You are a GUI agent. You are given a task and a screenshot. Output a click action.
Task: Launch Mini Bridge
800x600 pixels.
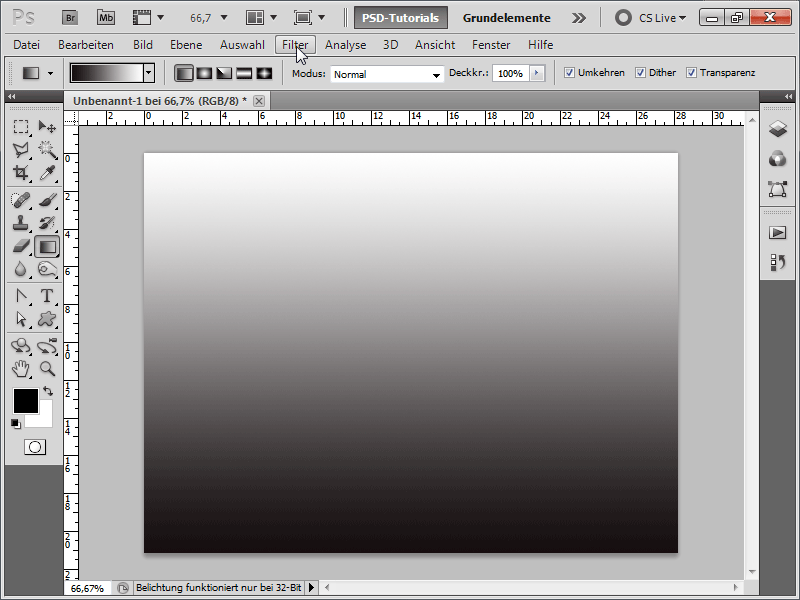tap(106, 18)
